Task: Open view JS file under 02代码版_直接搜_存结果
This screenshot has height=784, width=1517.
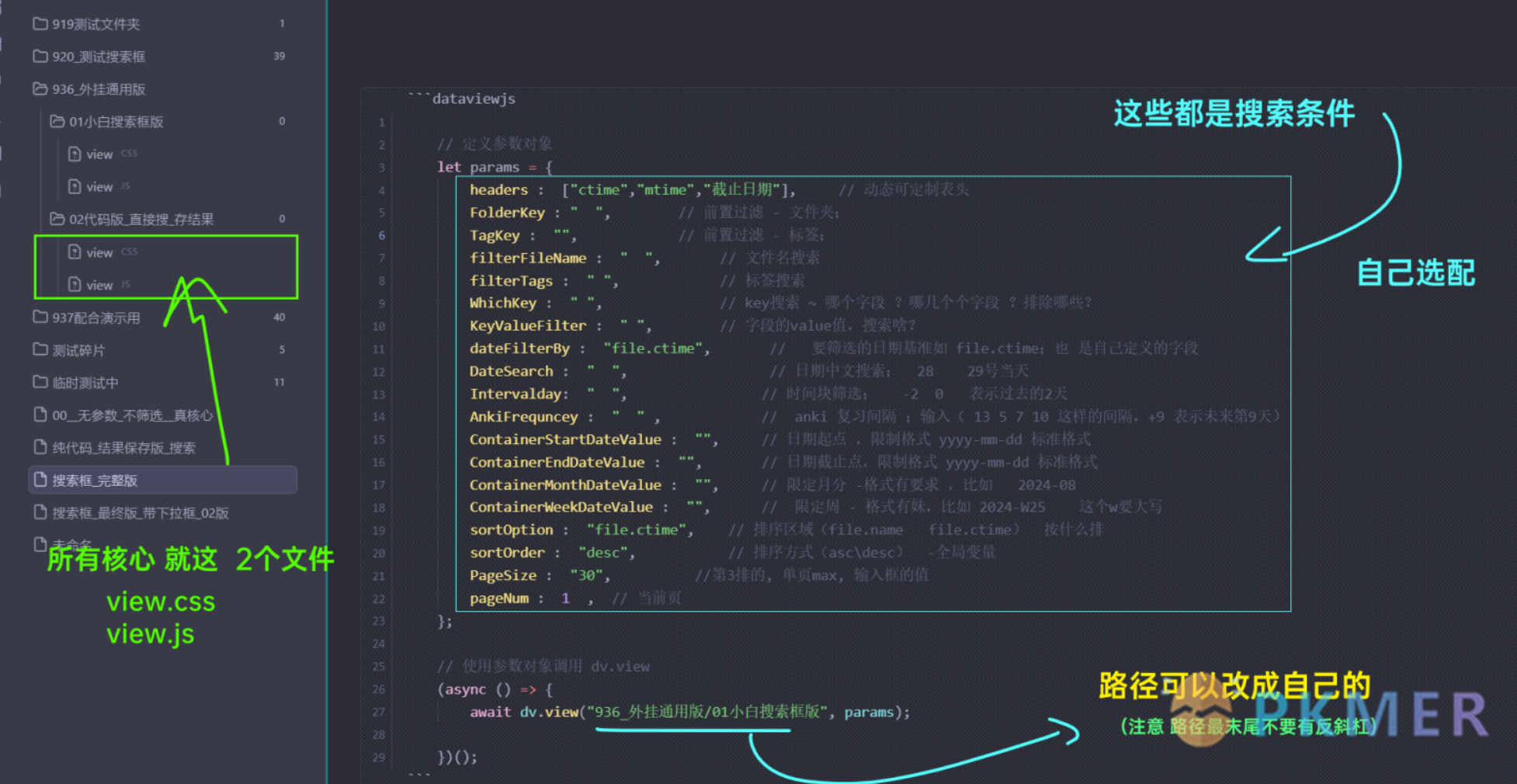Action: tap(99, 285)
